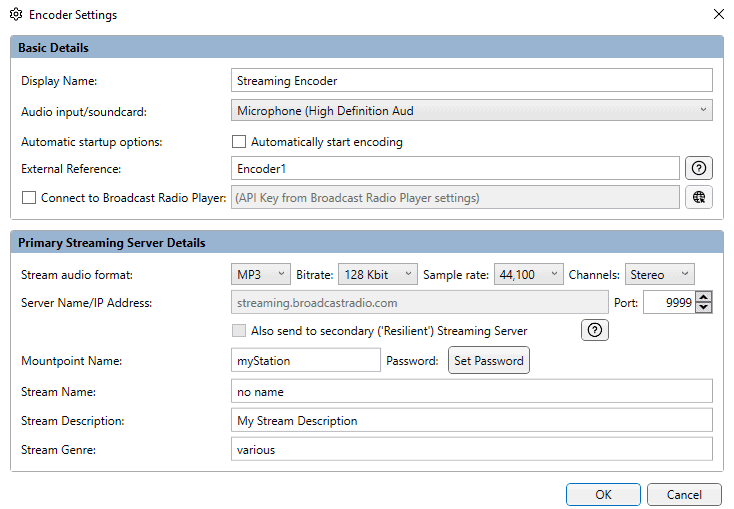Click the Server Name/IP Address field
The height and width of the screenshot is (509, 734).
tap(419, 302)
